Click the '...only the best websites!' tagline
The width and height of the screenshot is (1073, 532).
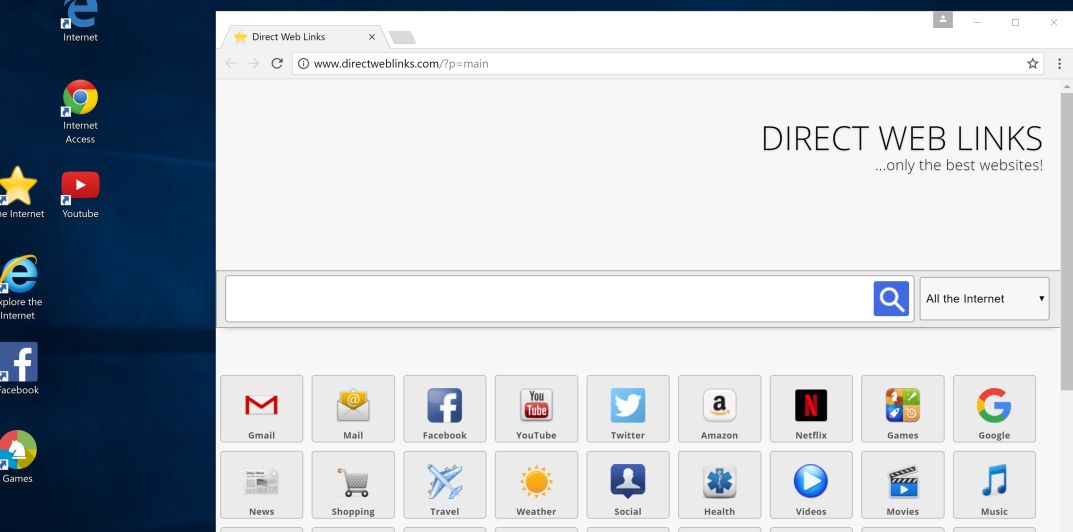tap(959, 165)
